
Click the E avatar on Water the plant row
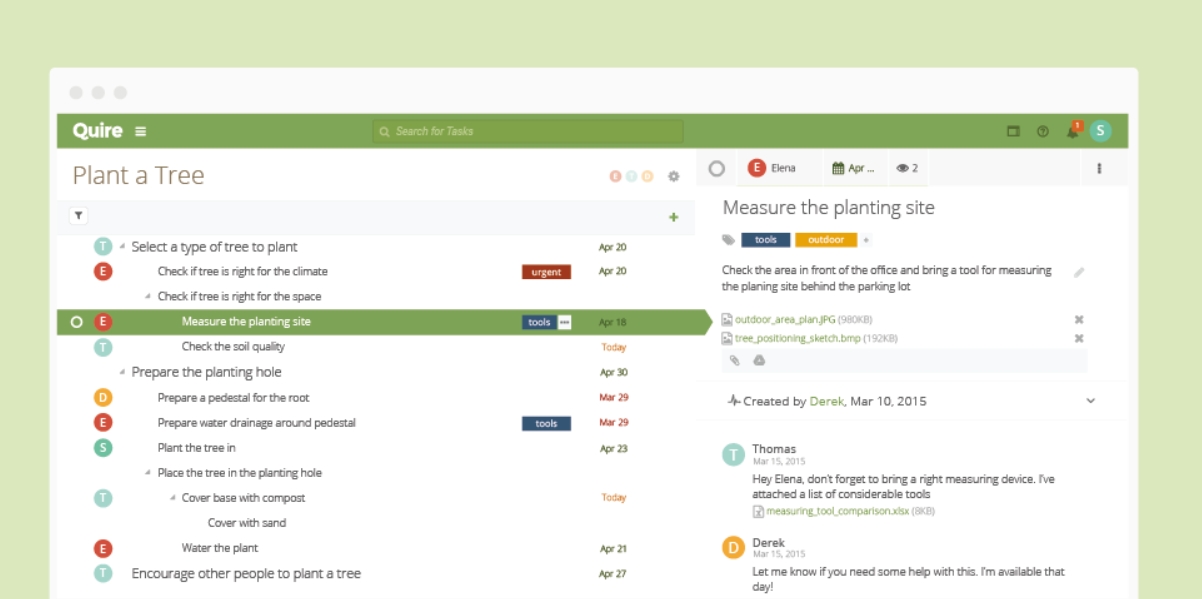(103, 548)
